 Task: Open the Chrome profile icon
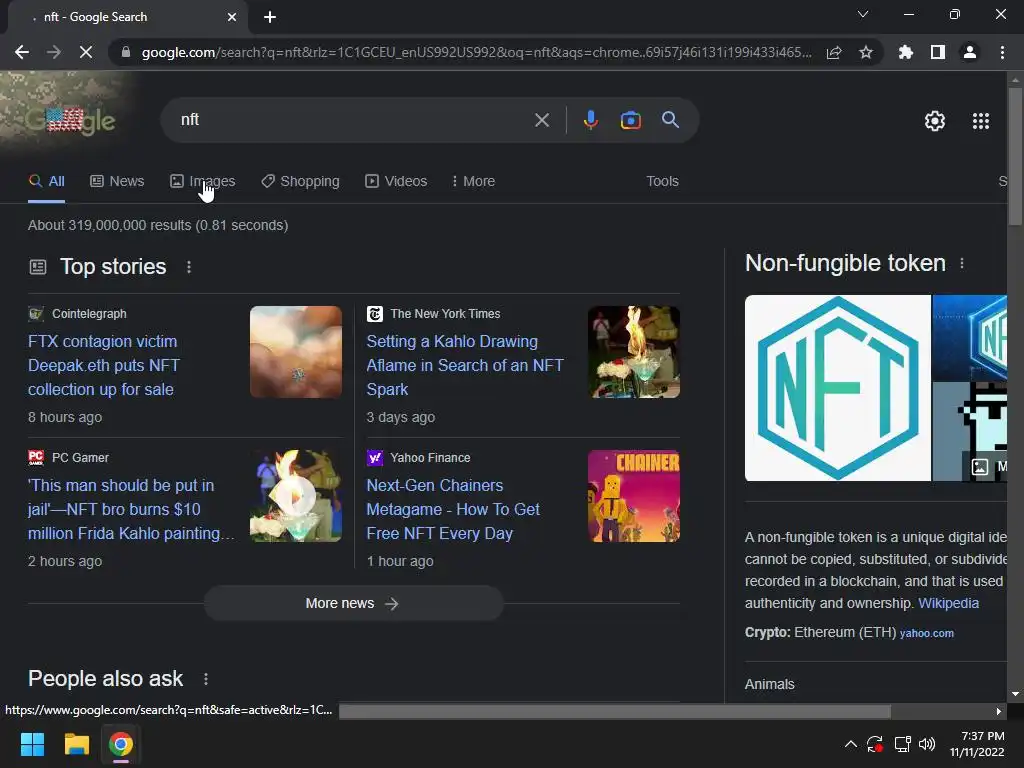point(970,52)
